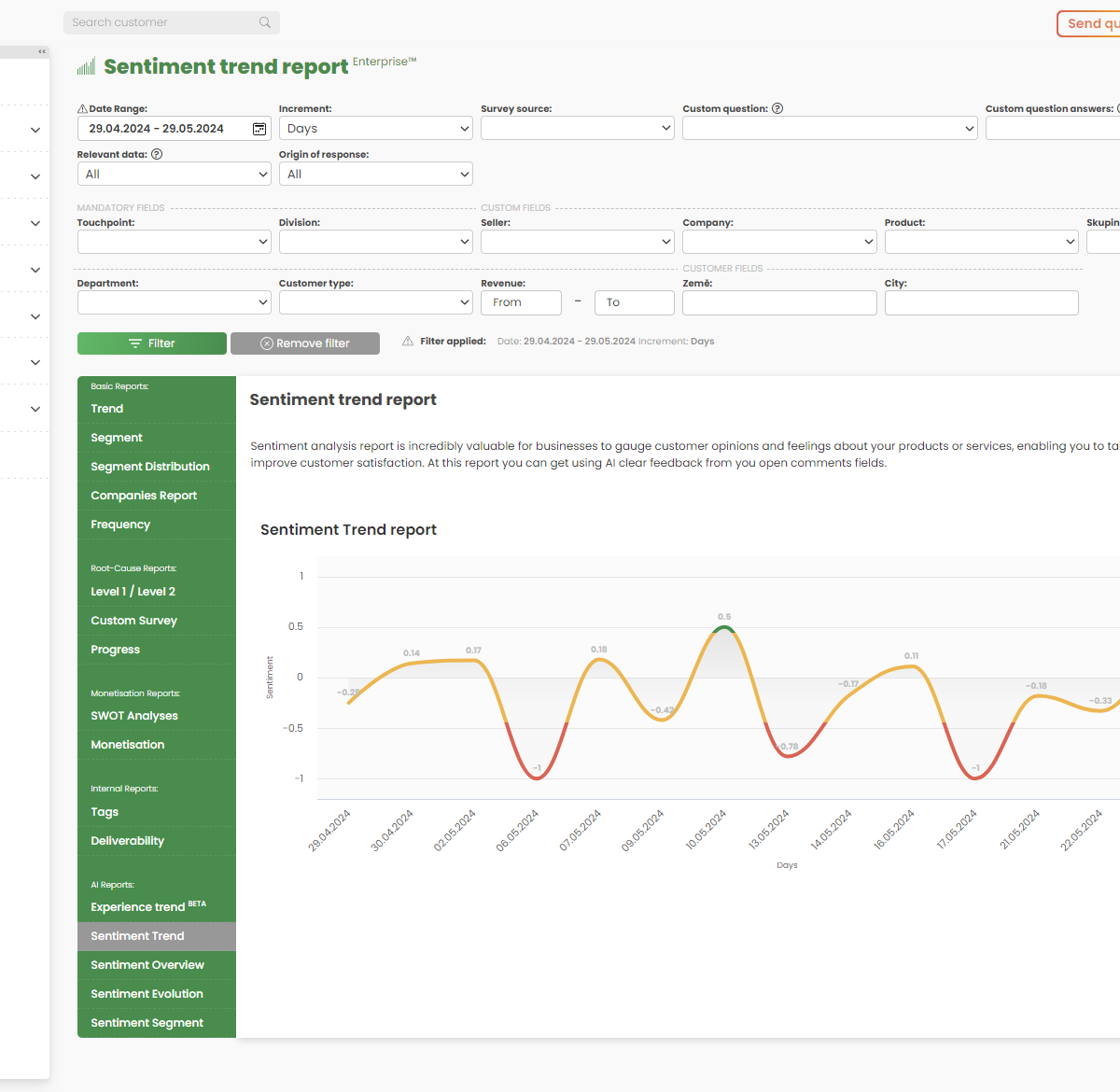This screenshot has width=1120, height=1092.
Task: Click the warning triangle beside Date Range label
Action: click(x=82, y=107)
